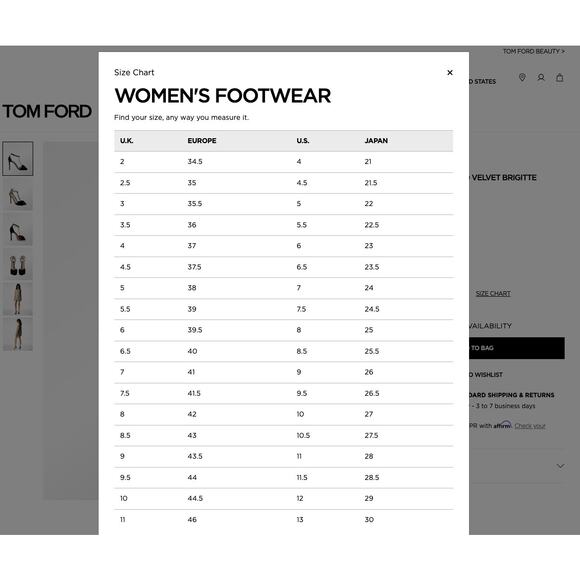This screenshot has width=580, height=580.
Task: Click the Japan size 26.5 cell
Action: [x=372, y=393]
